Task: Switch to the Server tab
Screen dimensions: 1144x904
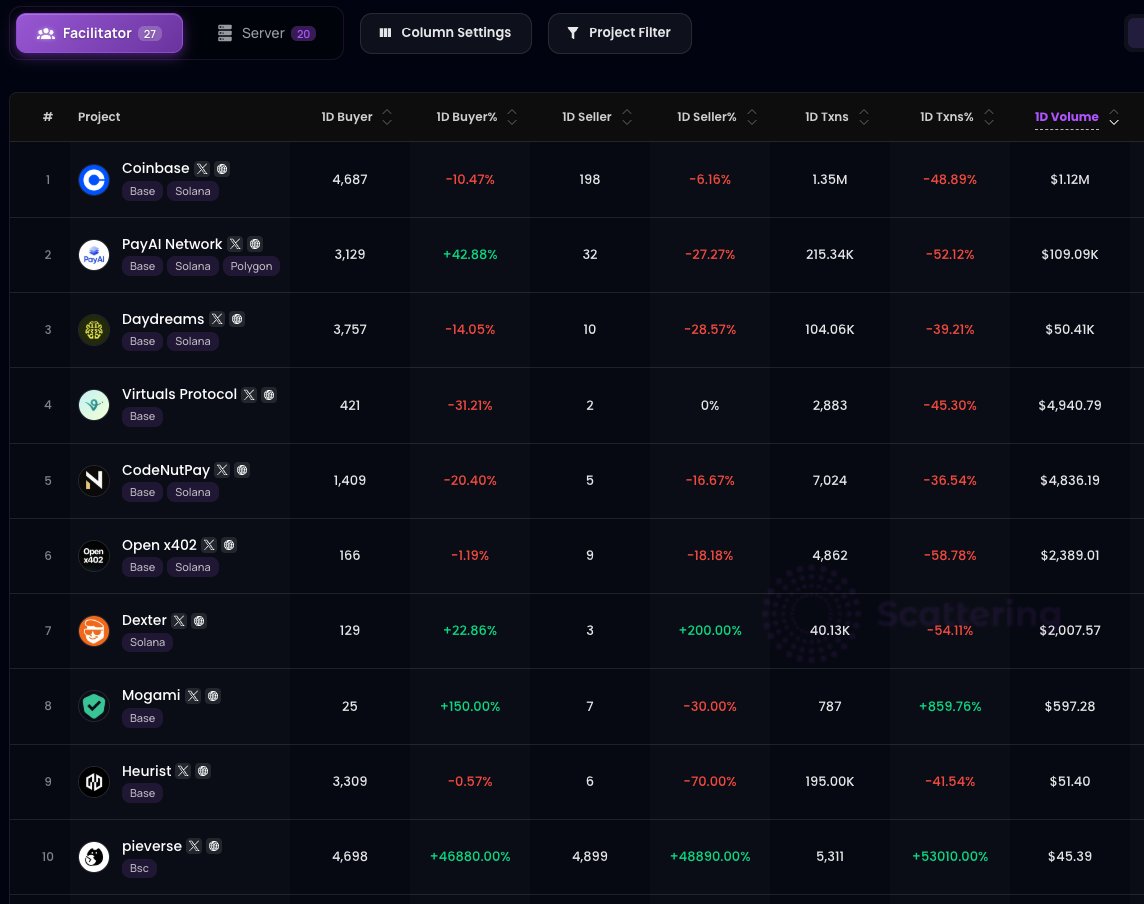Action: point(264,32)
